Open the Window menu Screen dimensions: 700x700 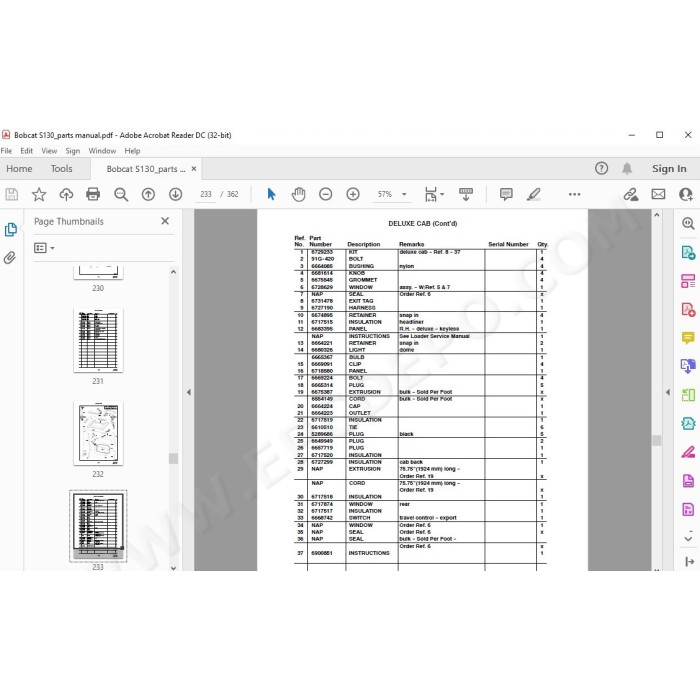[102, 151]
